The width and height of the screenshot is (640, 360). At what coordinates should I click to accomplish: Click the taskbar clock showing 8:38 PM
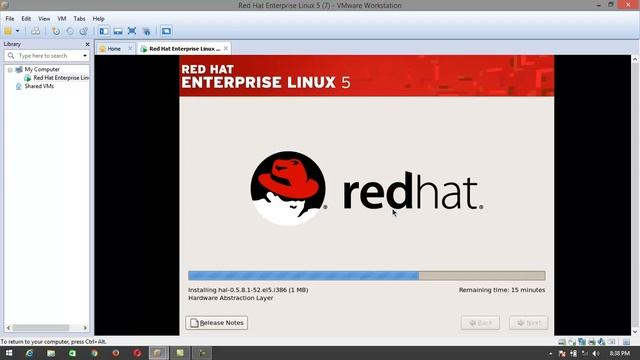(x=620, y=353)
